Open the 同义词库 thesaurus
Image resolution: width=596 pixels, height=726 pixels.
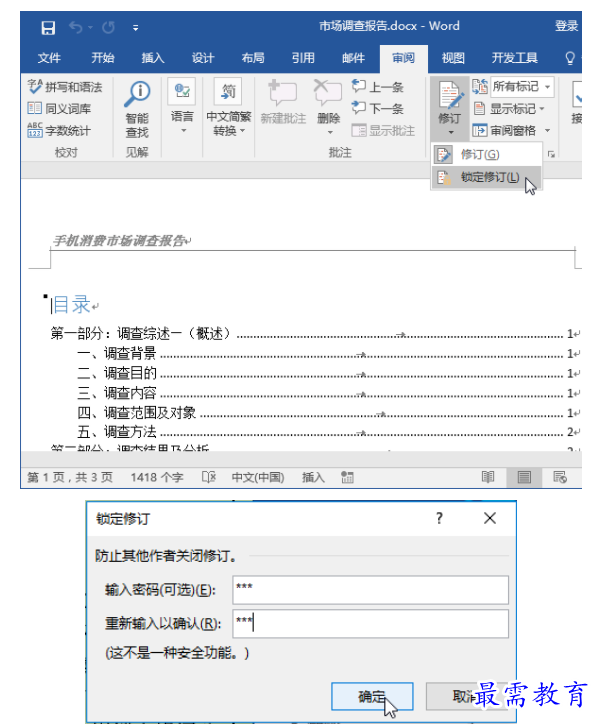[59, 109]
